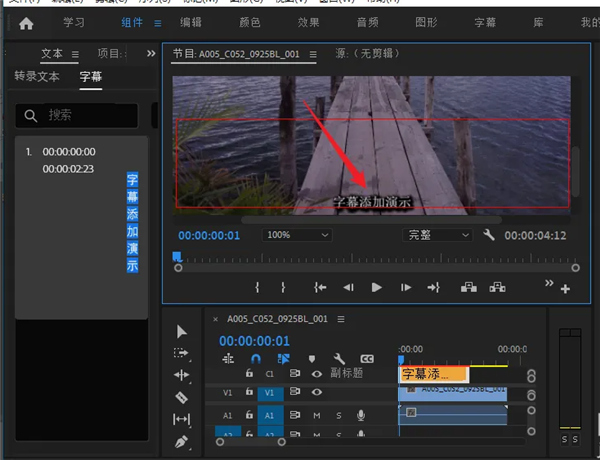The height and width of the screenshot is (460, 600).
Task: Toggle V1 track visibility eye
Action: click(x=317, y=393)
